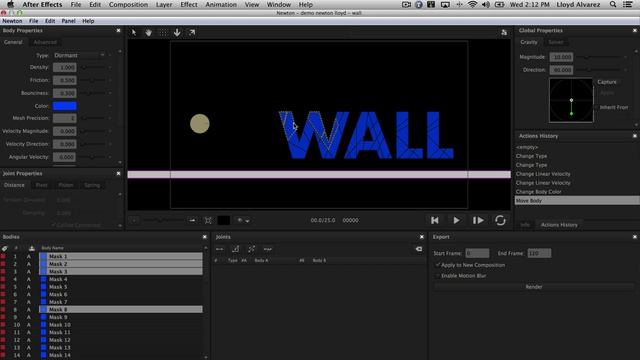Image resolution: width=640 pixels, height=360 pixels.
Task: Close the Export panel
Action: [635, 237]
